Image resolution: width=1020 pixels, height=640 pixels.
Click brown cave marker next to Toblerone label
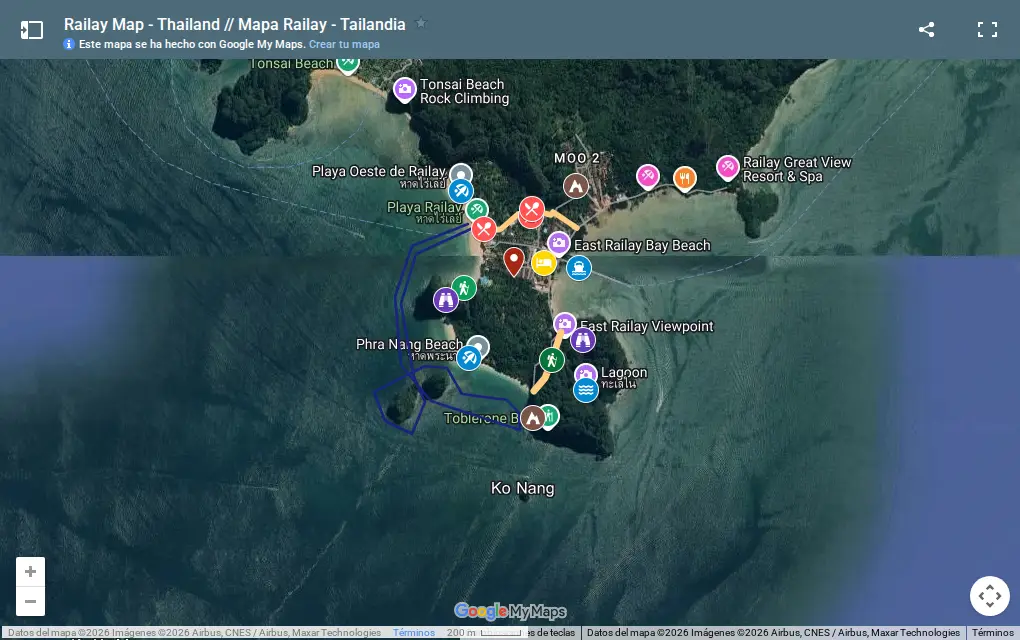(x=533, y=418)
